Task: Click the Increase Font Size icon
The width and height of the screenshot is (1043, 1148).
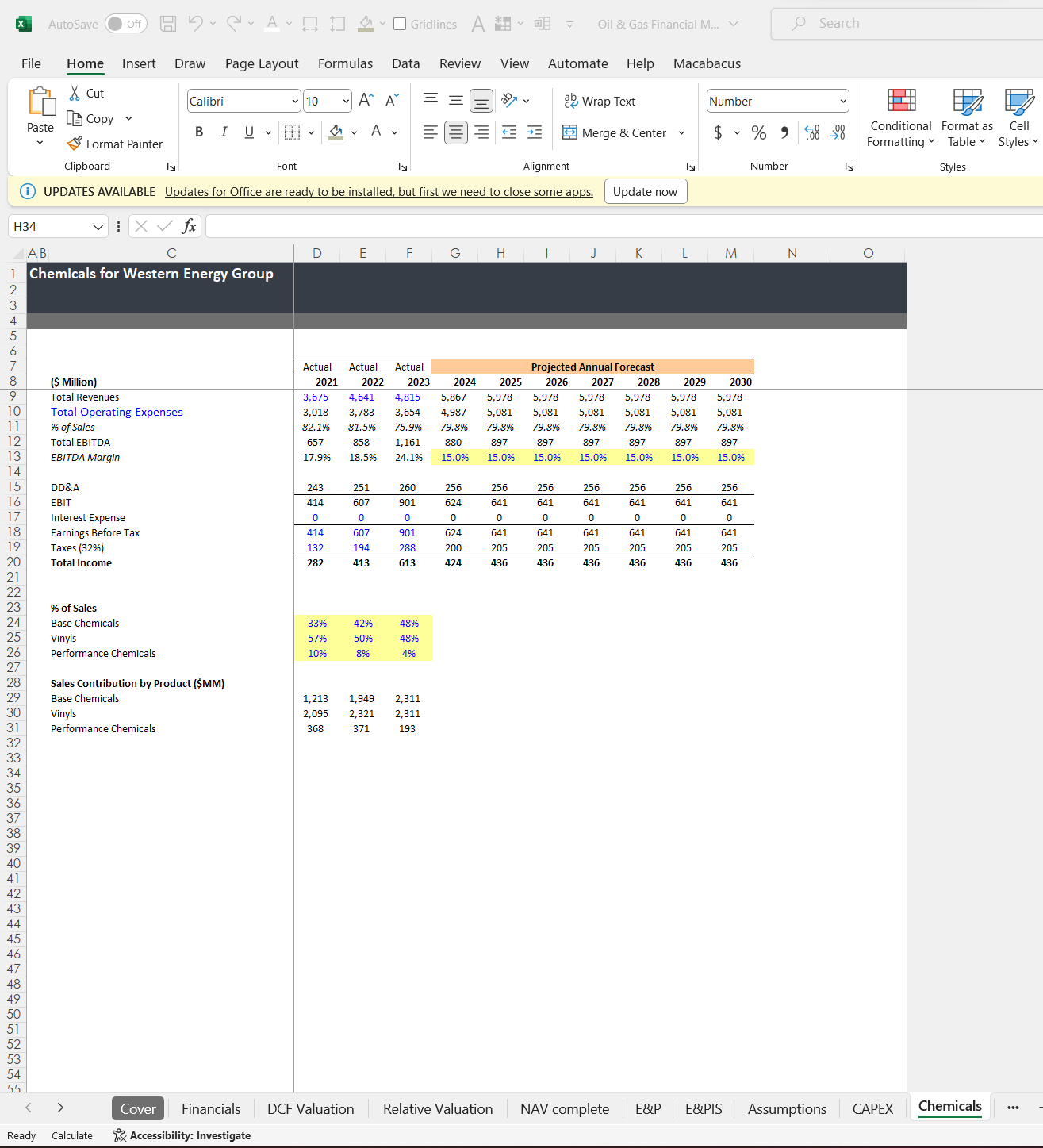Action: pos(366,100)
